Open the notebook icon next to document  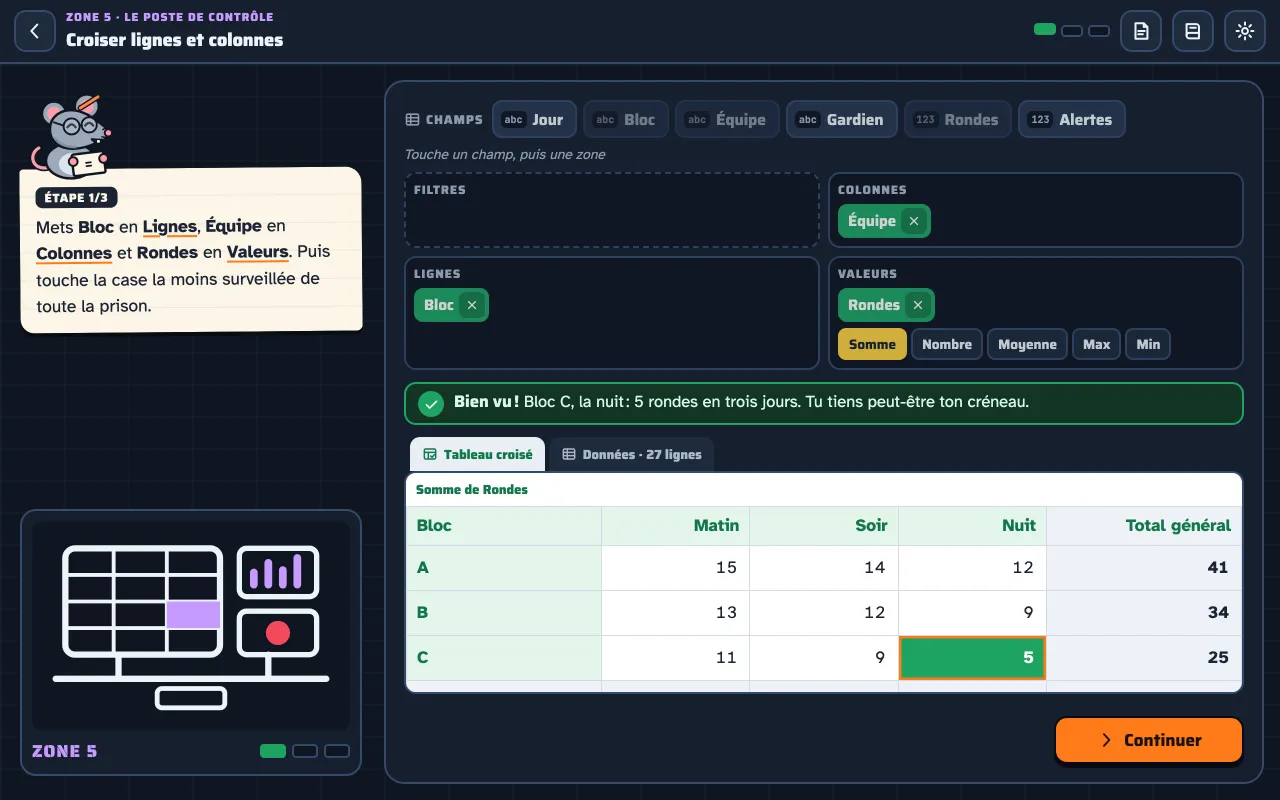coord(1193,31)
